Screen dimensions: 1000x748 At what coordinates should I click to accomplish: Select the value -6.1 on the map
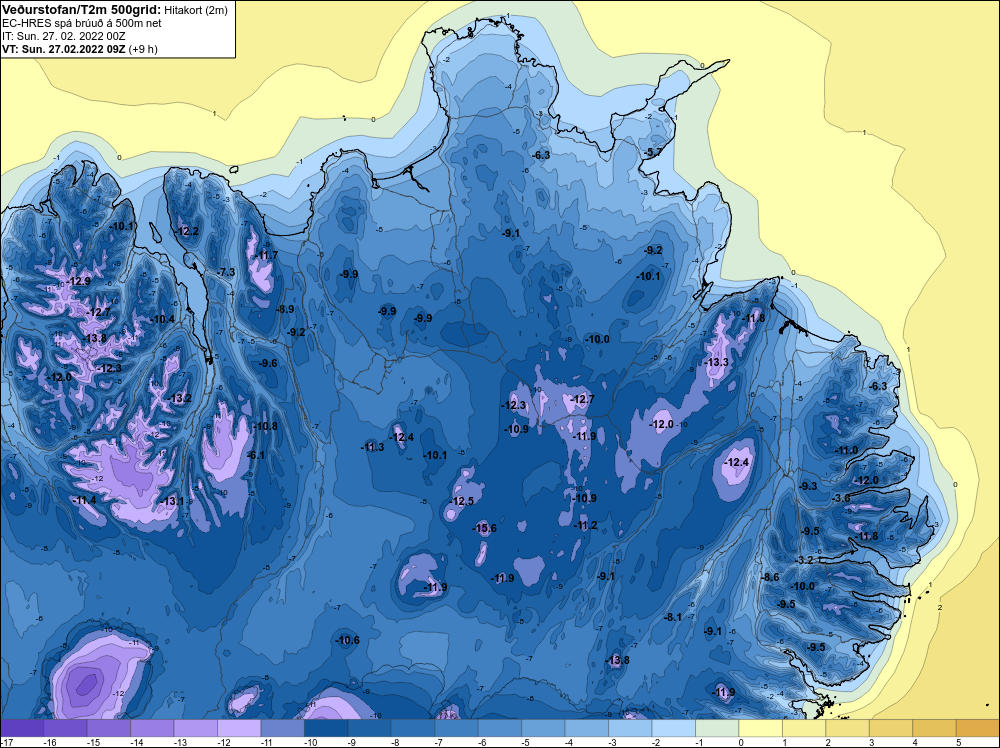[x=255, y=455]
